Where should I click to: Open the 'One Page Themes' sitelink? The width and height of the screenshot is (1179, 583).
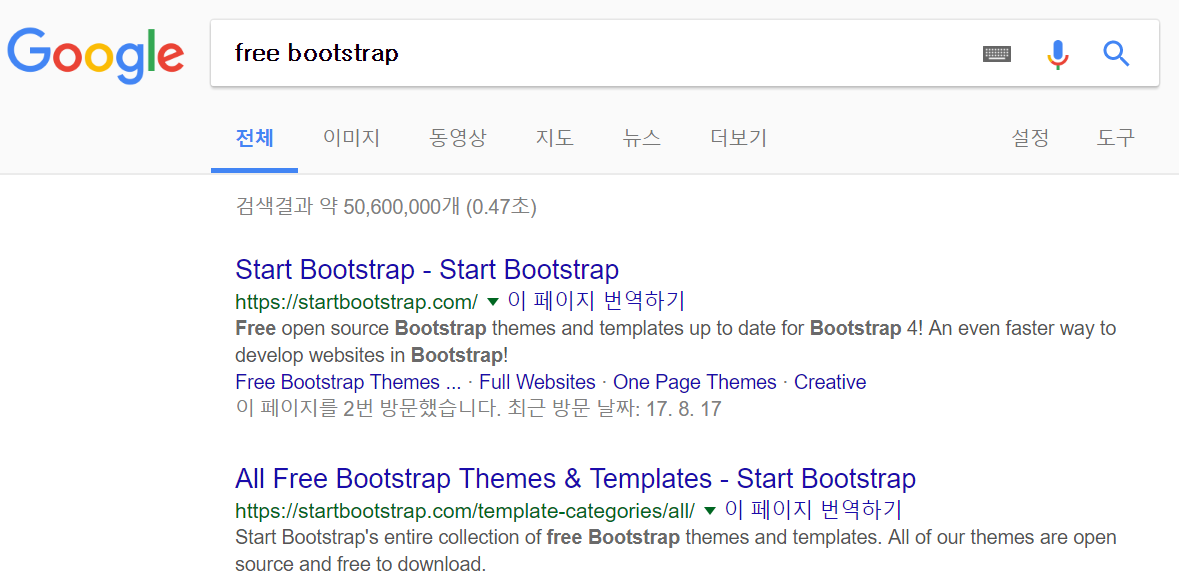point(695,382)
